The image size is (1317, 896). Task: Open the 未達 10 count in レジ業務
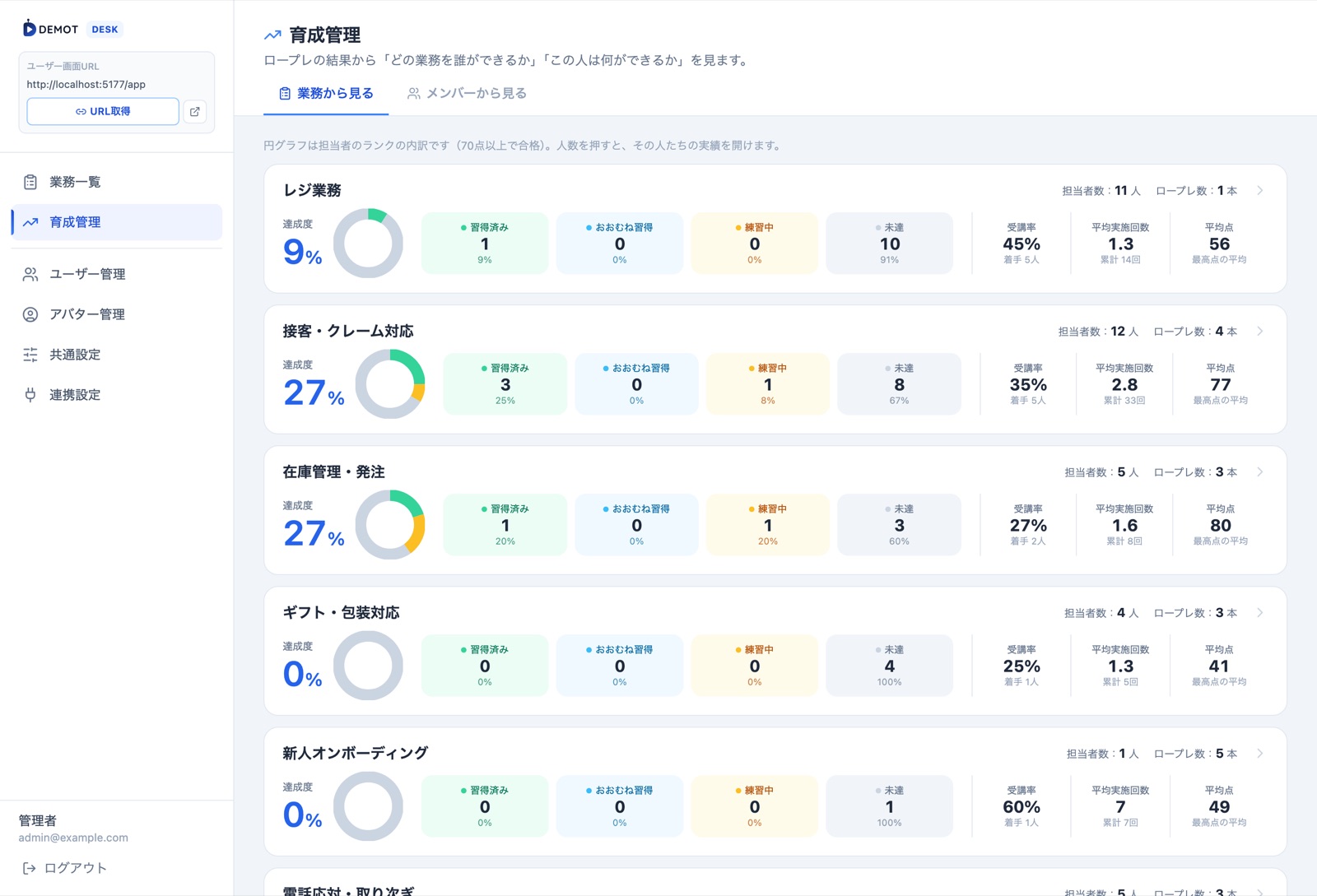(890, 244)
